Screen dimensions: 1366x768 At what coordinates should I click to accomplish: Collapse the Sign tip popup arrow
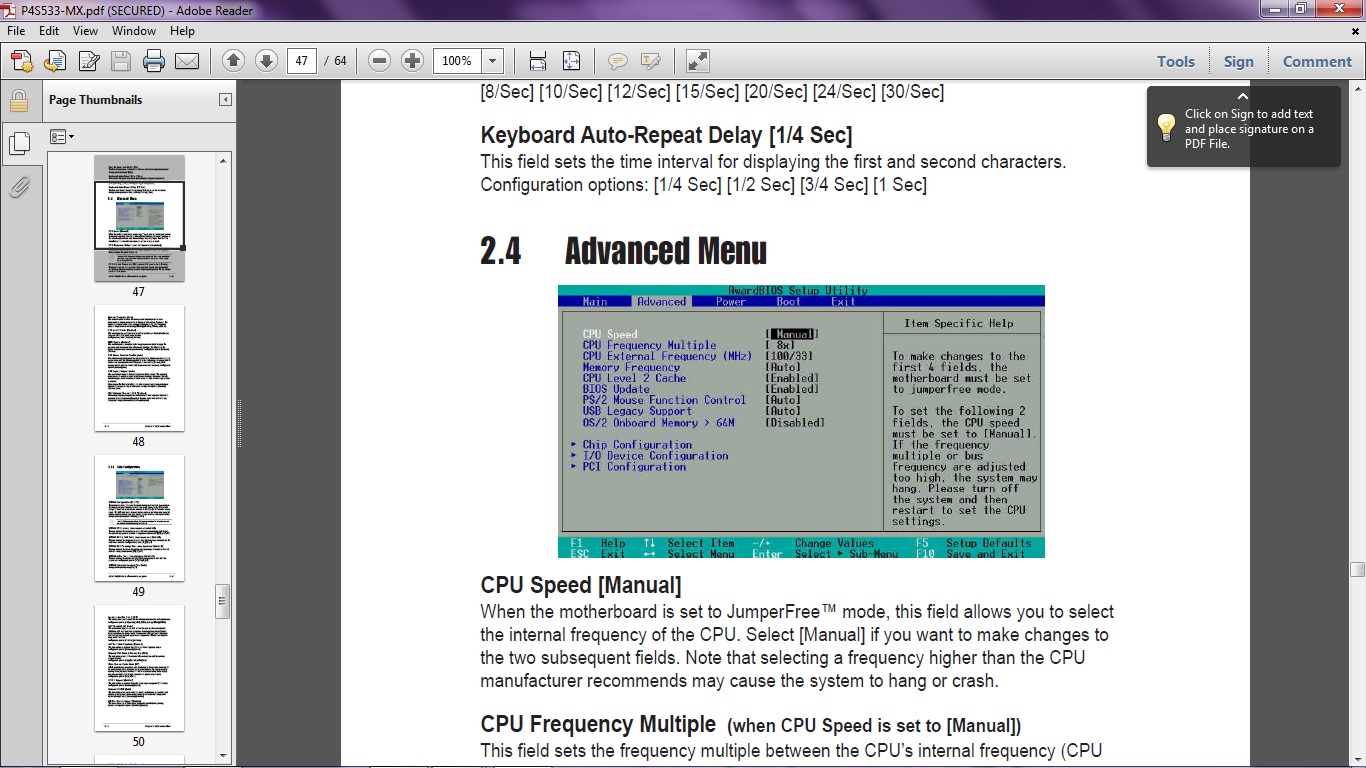point(1243,97)
